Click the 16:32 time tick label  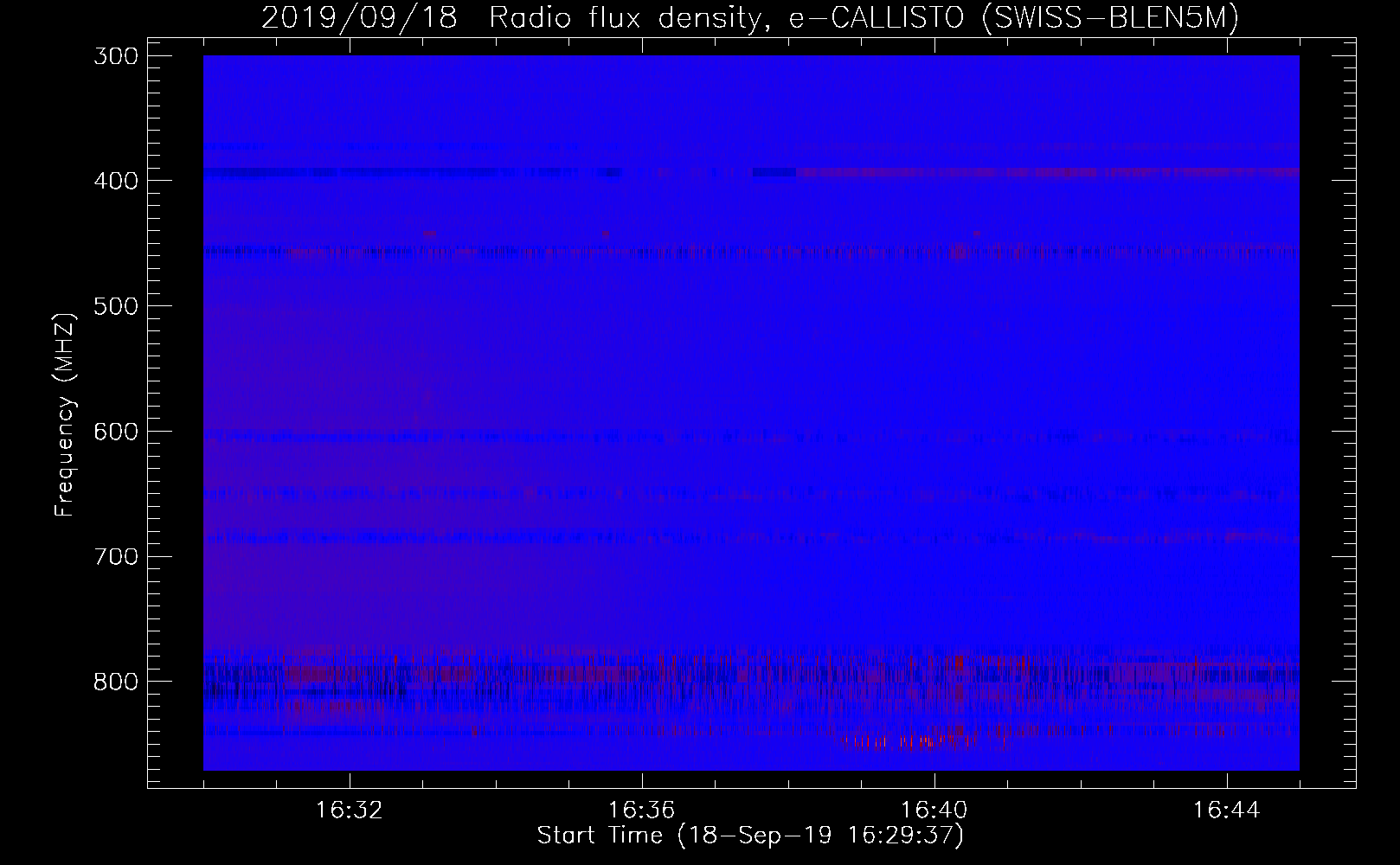[x=350, y=811]
